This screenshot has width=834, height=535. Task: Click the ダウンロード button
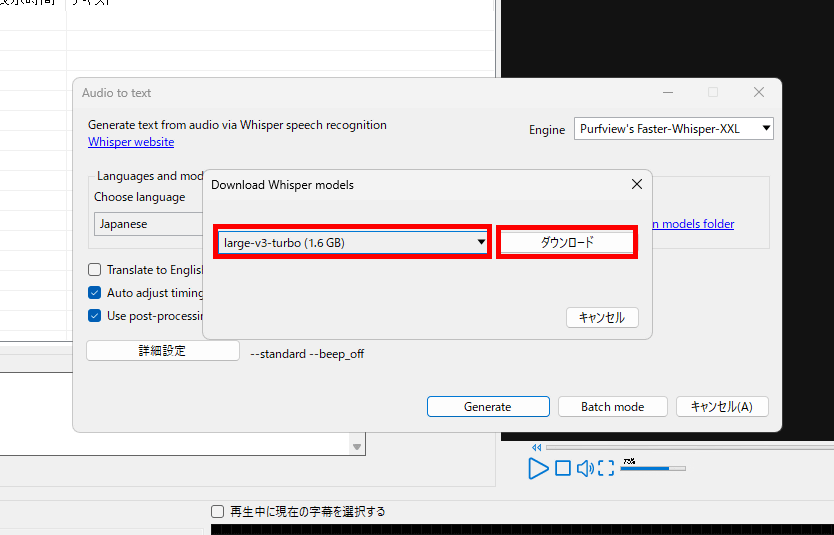tap(567, 243)
